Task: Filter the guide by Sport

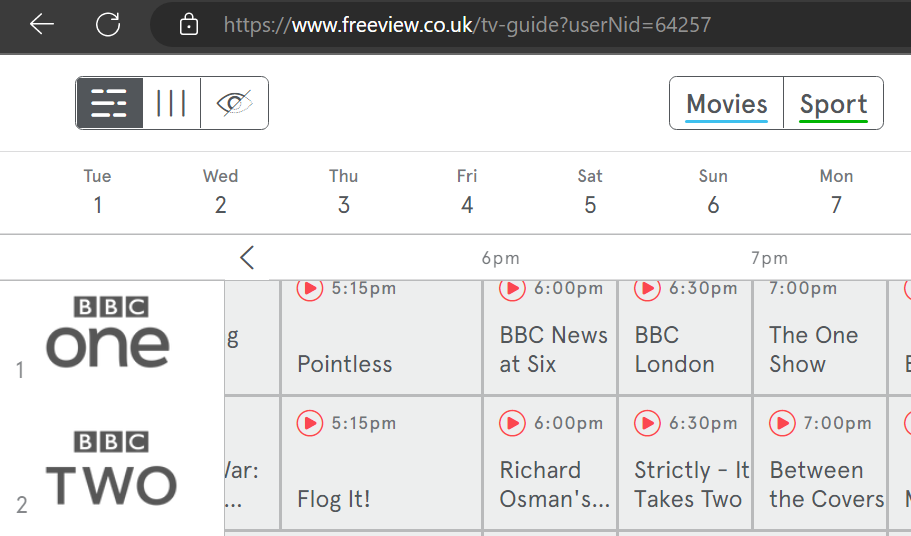Action: [833, 104]
